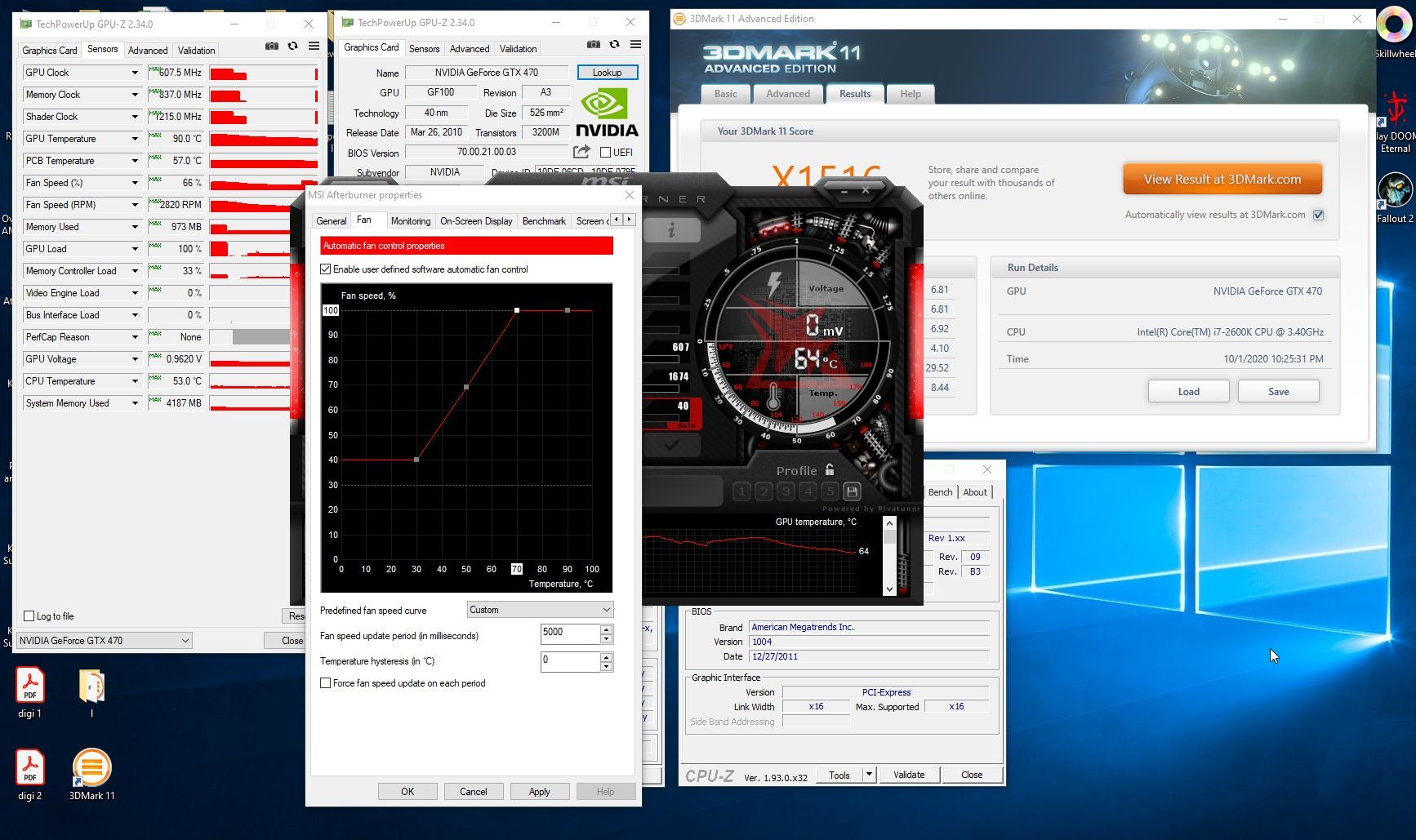Image resolution: width=1416 pixels, height=840 pixels.
Task: Click the Afterburner save profile floppy icon
Action: click(852, 491)
